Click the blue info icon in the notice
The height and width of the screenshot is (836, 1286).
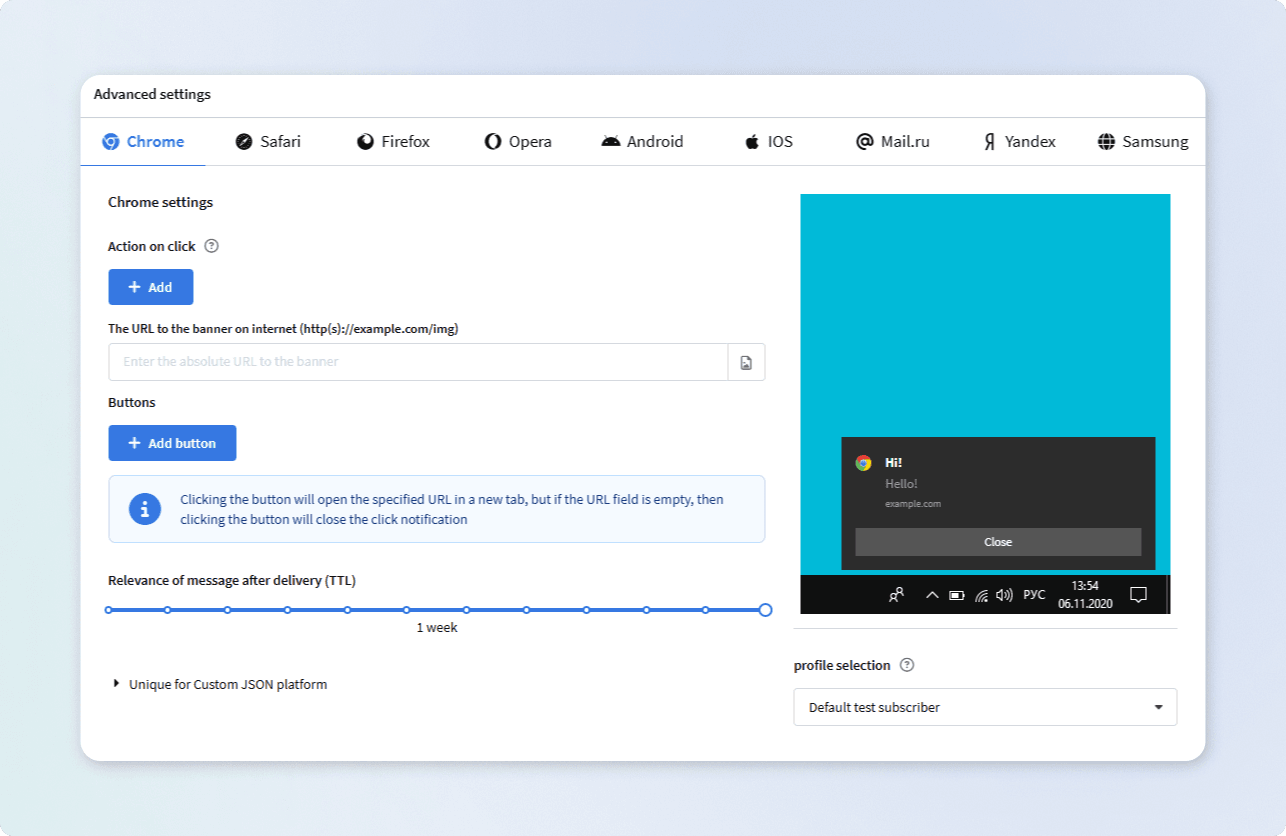click(x=145, y=509)
